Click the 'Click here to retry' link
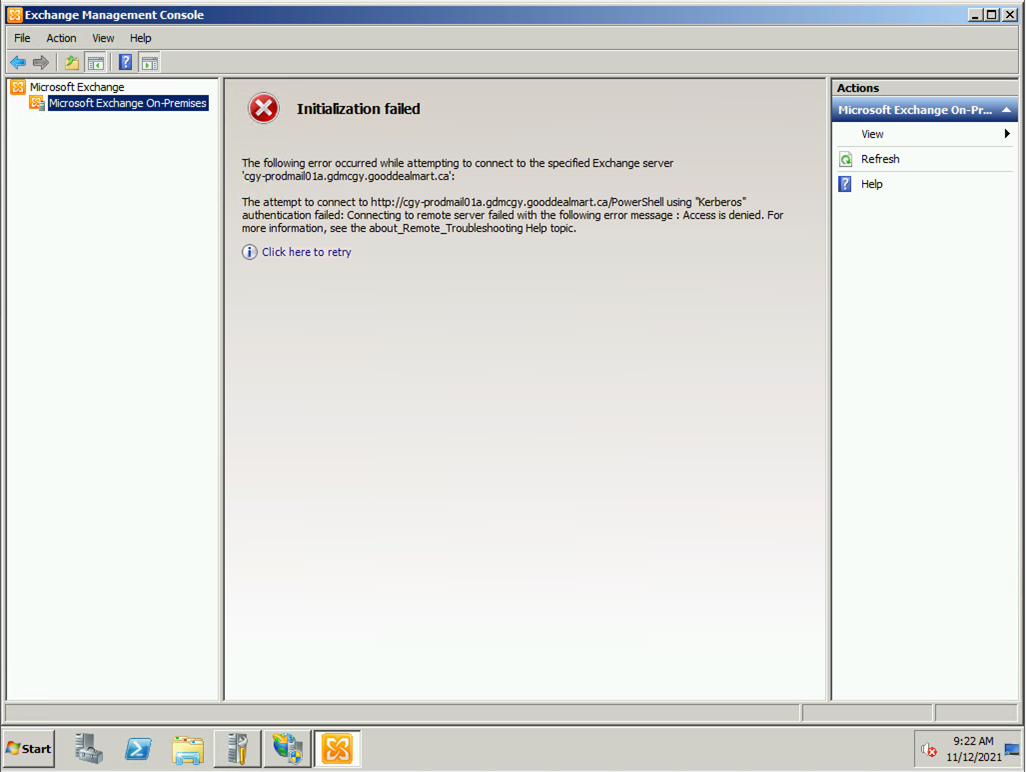This screenshot has height=772, width=1027. click(x=307, y=252)
